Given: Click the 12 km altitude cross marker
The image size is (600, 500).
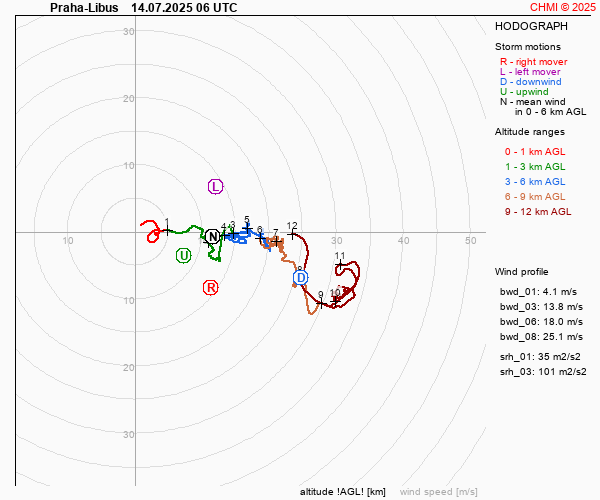Looking at the screenshot, I should click(293, 234).
